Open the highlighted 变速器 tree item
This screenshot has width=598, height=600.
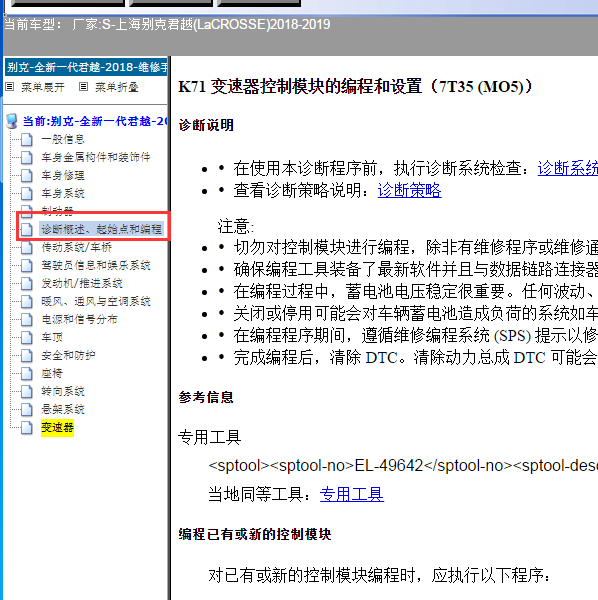57,427
